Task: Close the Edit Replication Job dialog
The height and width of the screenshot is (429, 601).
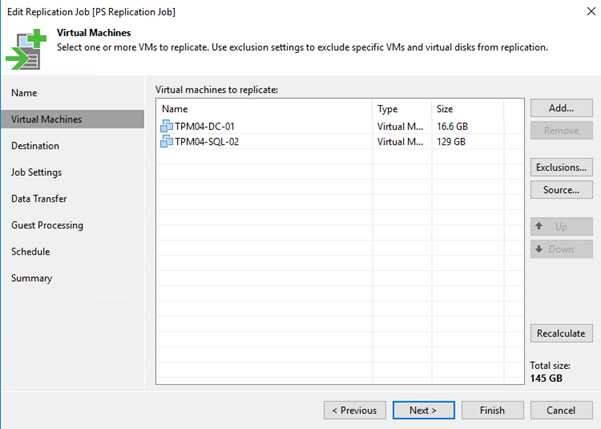Action: coord(591,12)
